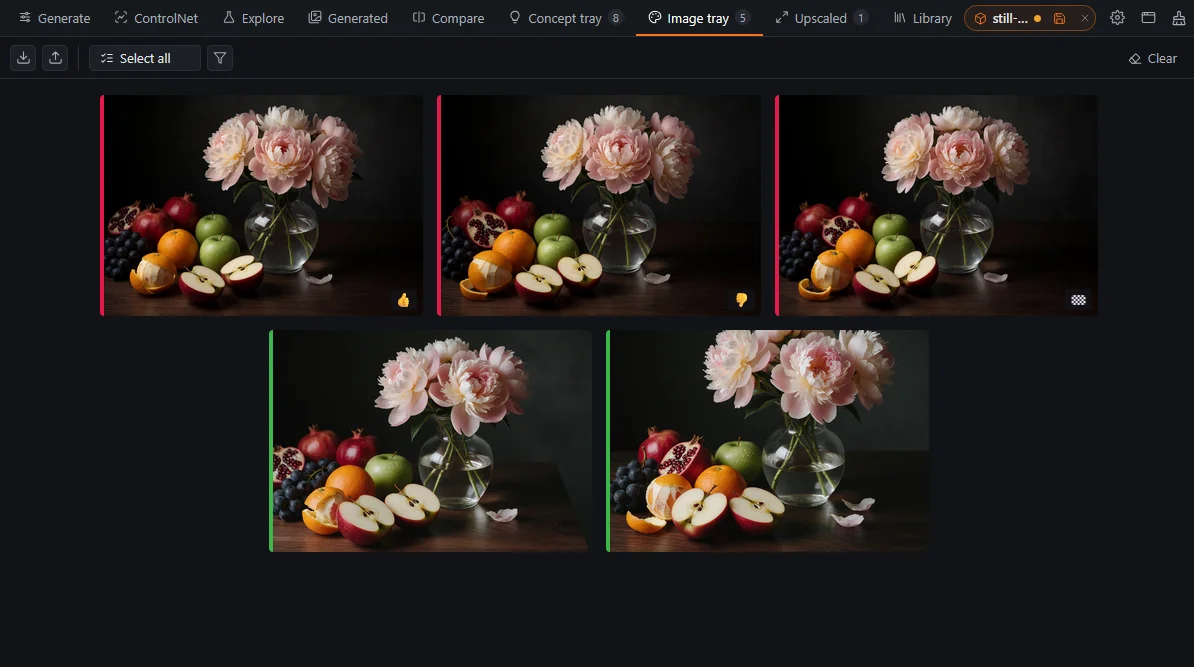Open settings gear icon
1194x667 pixels.
(x=1117, y=18)
